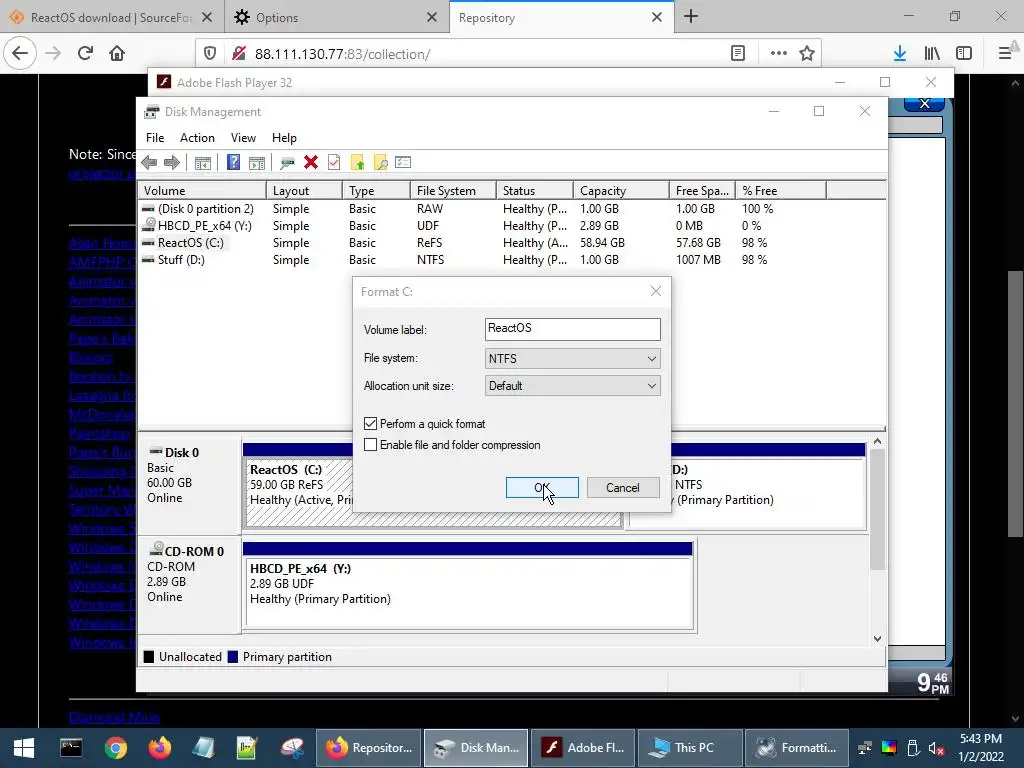
Task: Bookmark this page with the star
Action: point(807,54)
